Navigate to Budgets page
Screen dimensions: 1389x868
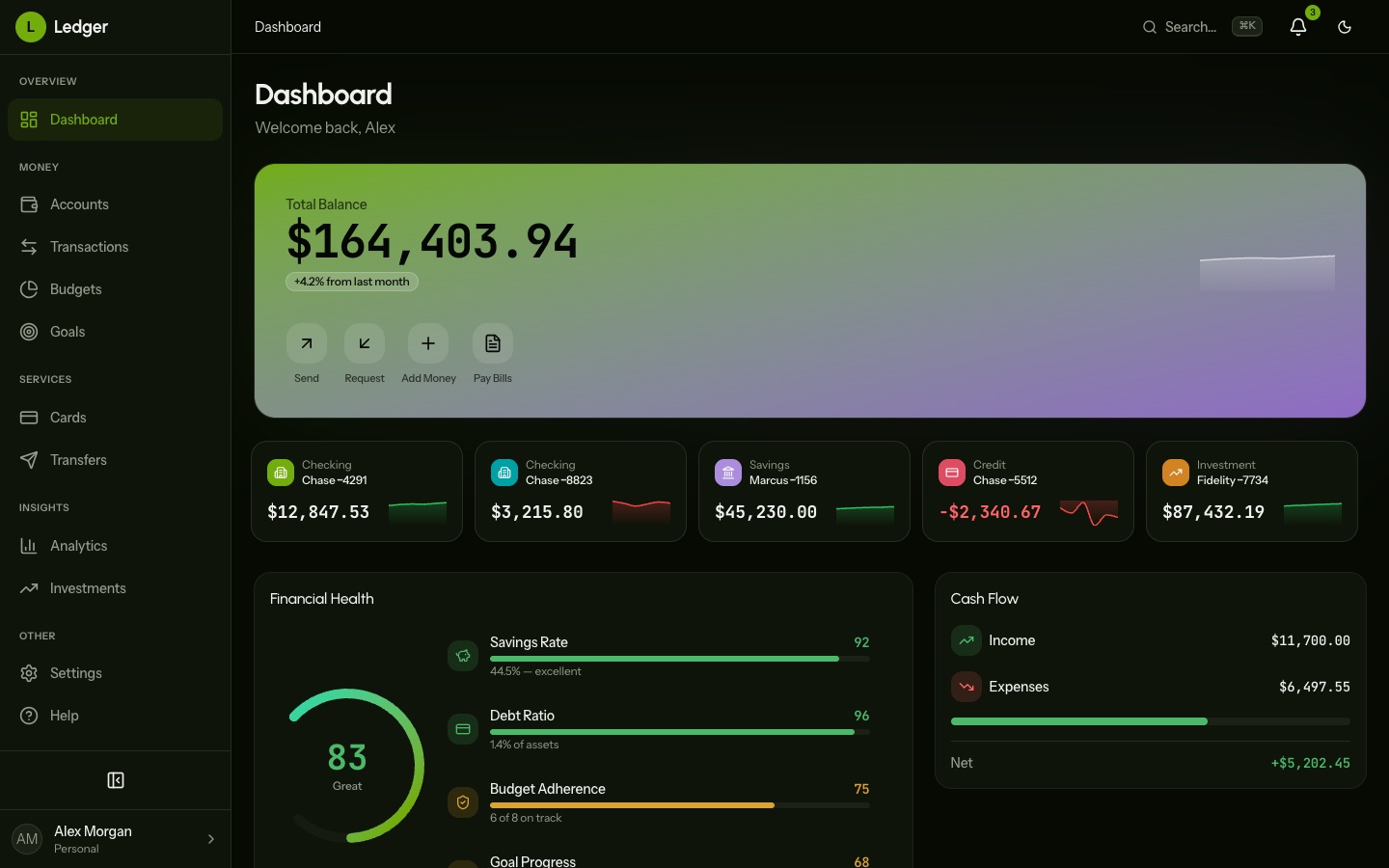116,289
